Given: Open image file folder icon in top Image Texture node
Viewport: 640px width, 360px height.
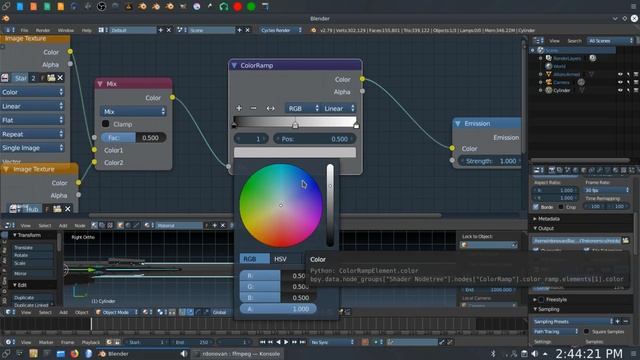Looking at the screenshot, I should 51,78.
